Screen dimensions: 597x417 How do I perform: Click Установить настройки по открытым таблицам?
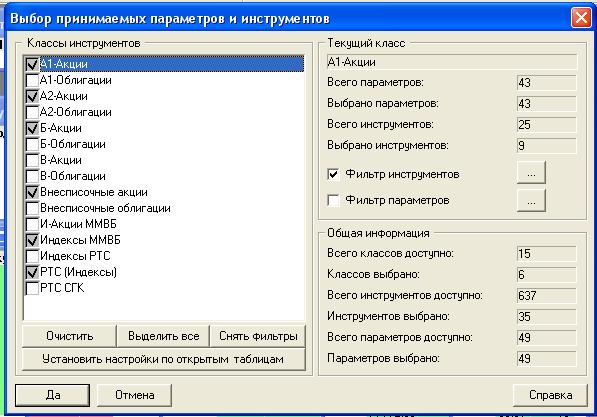coord(164,359)
